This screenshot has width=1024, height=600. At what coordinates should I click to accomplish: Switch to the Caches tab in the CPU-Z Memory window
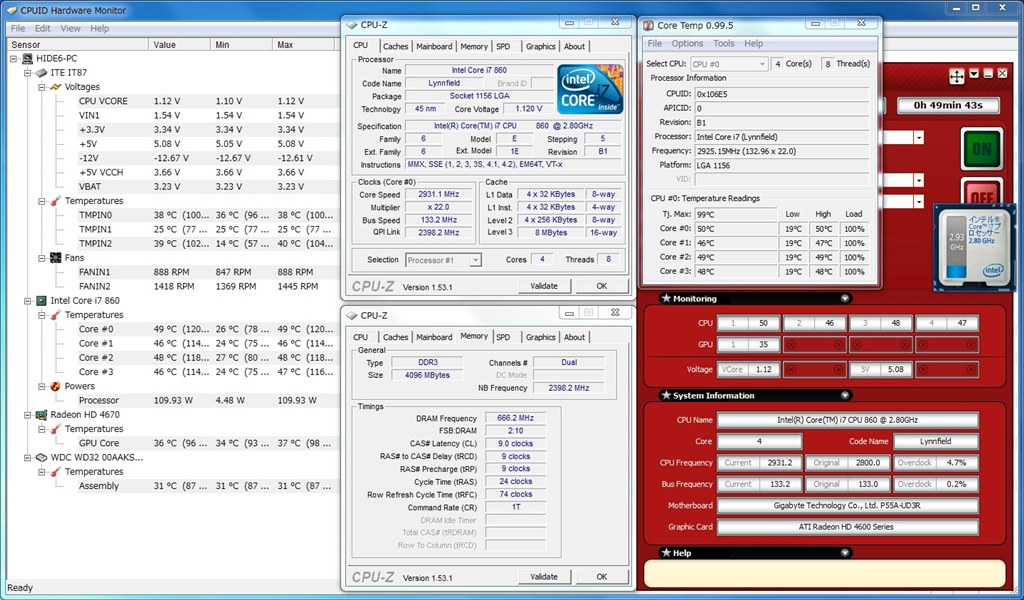[x=395, y=337]
